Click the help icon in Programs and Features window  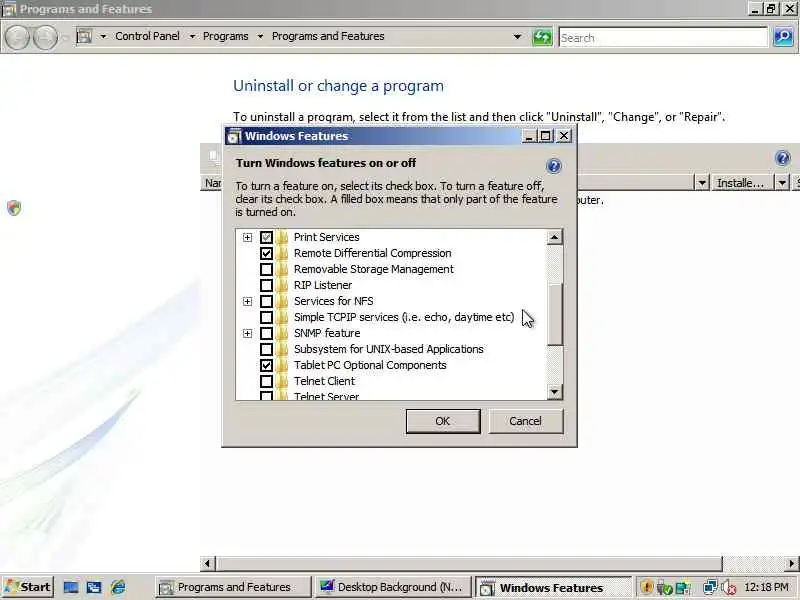click(x=782, y=158)
